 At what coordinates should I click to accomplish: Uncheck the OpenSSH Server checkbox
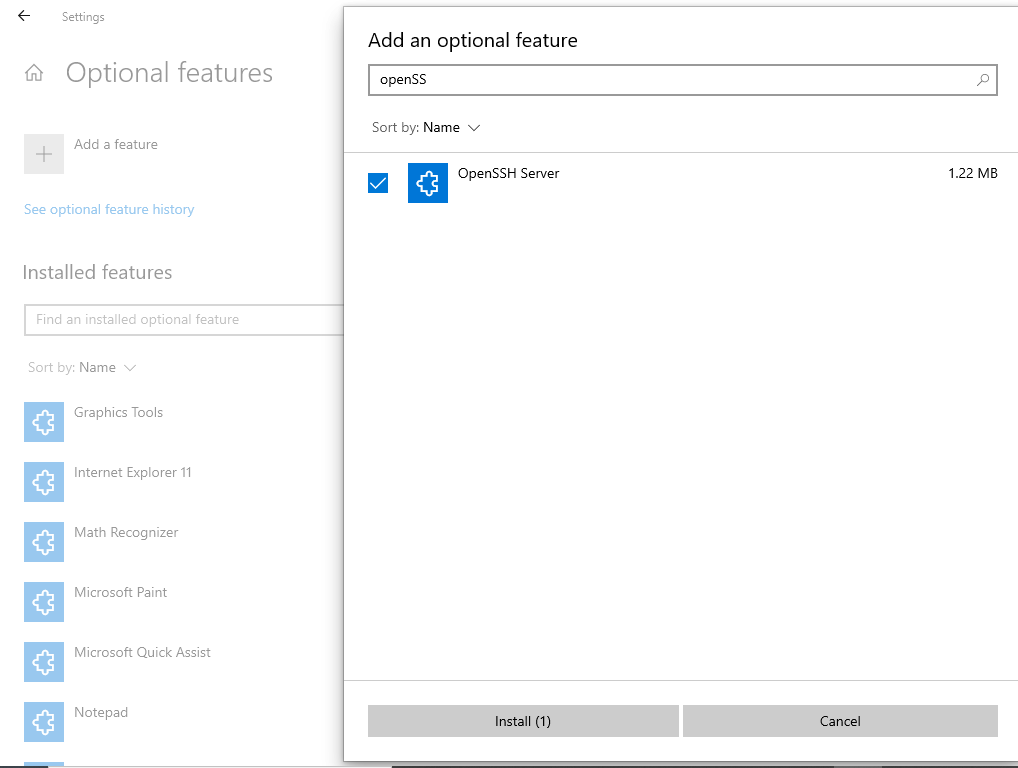tap(378, 183)
